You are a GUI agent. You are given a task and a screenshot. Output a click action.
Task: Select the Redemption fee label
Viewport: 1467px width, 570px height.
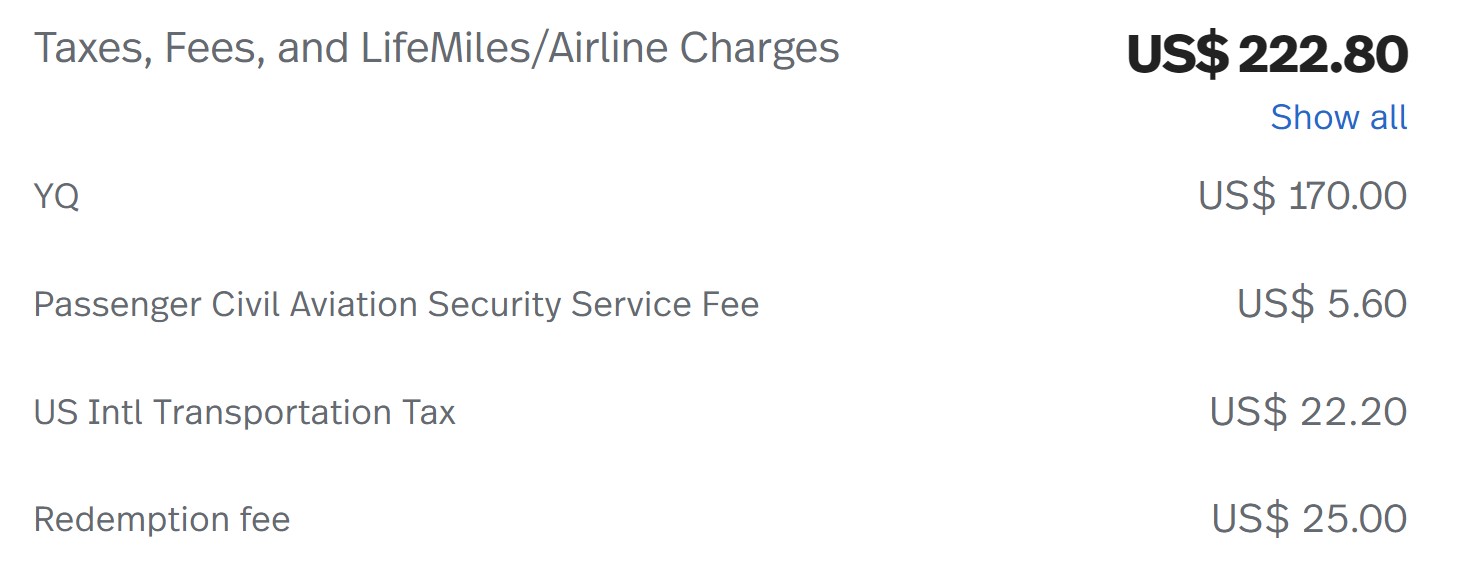(x=162, y=520)
